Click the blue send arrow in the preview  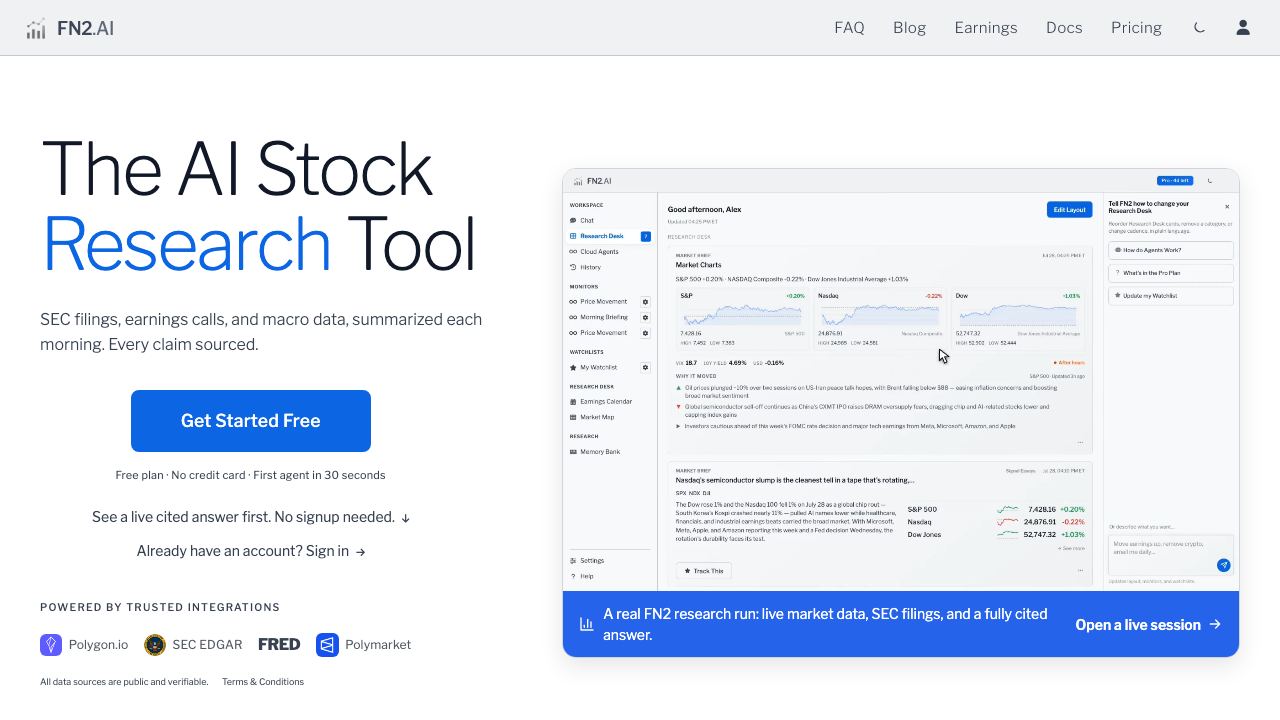[1223, 565]
